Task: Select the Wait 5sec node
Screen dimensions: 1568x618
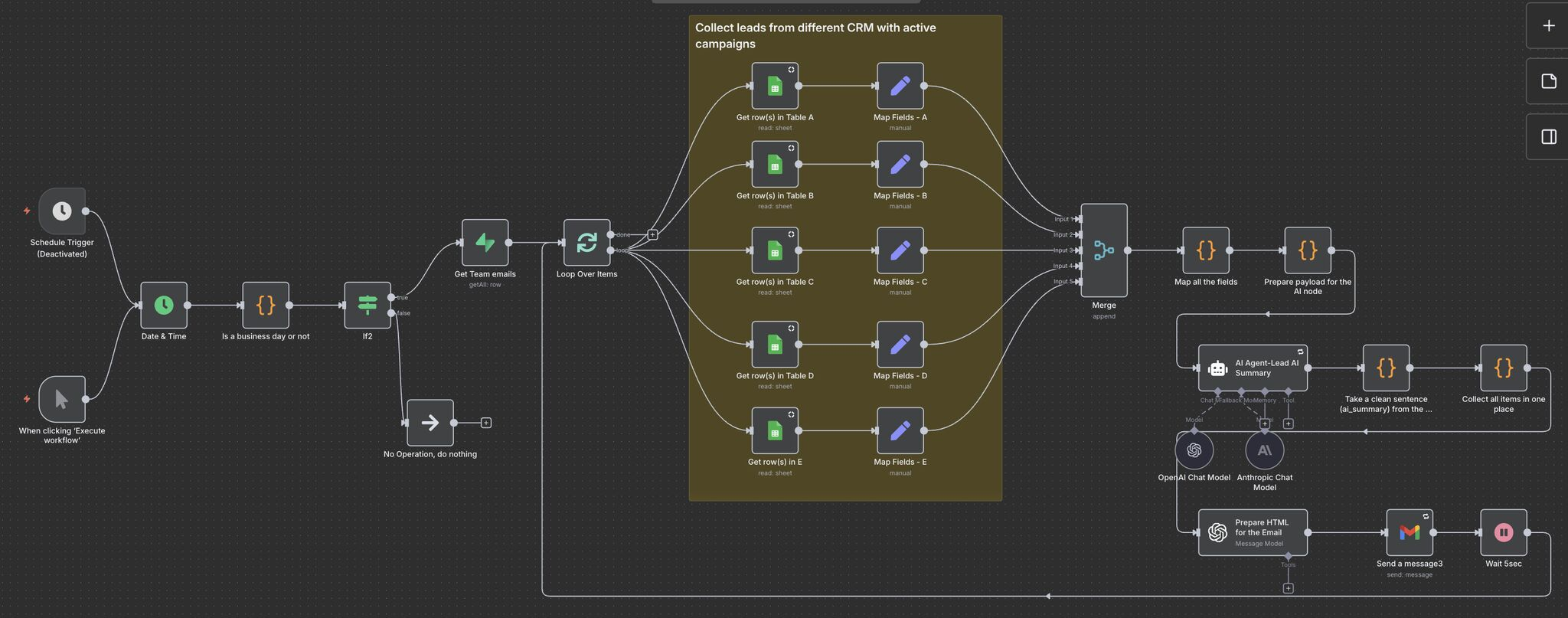Action: 1503,532
